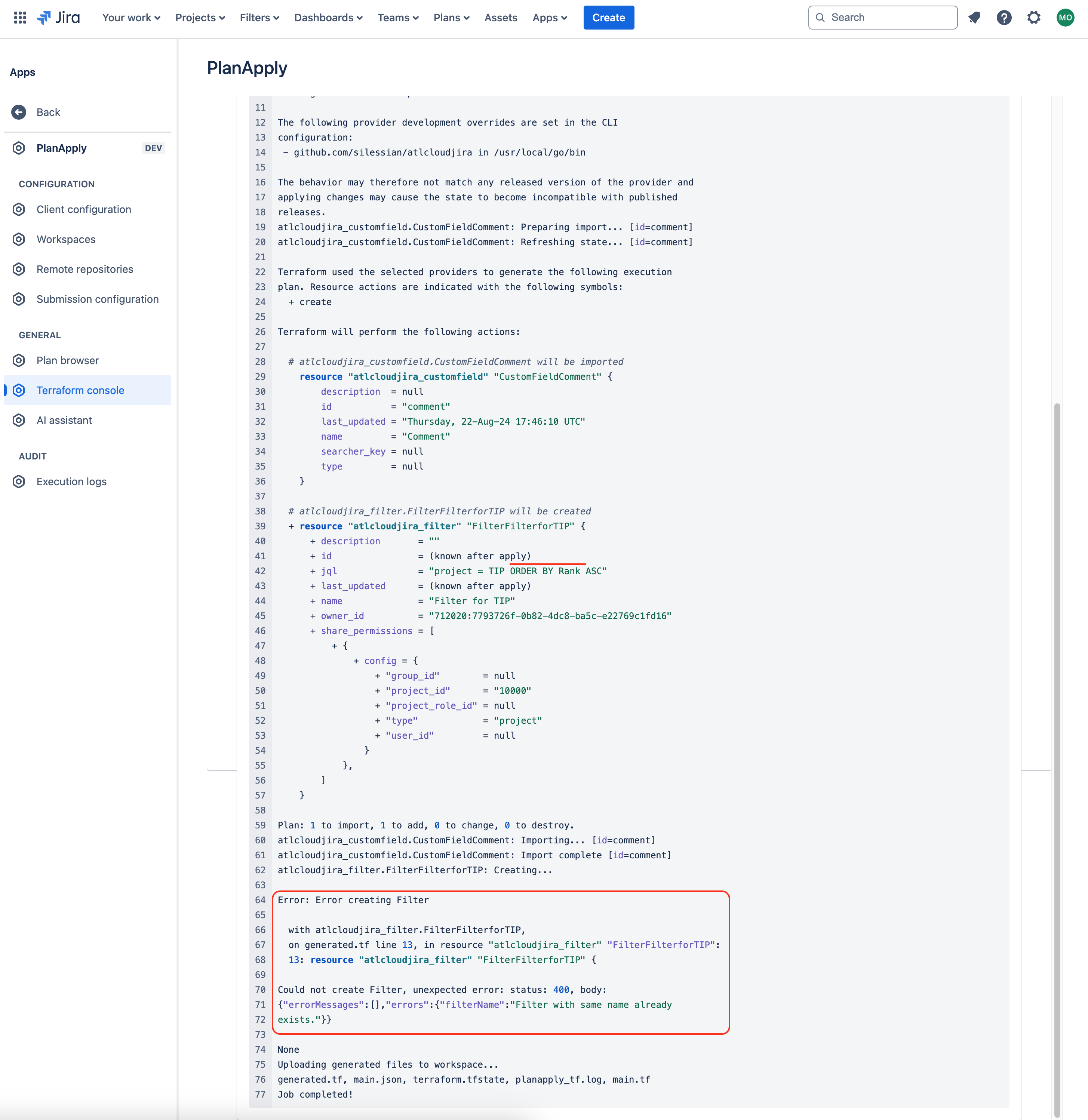The image size is (1088, 1120).
Task: Click the AI assistant sidebar icon
Action: point(19,421)
